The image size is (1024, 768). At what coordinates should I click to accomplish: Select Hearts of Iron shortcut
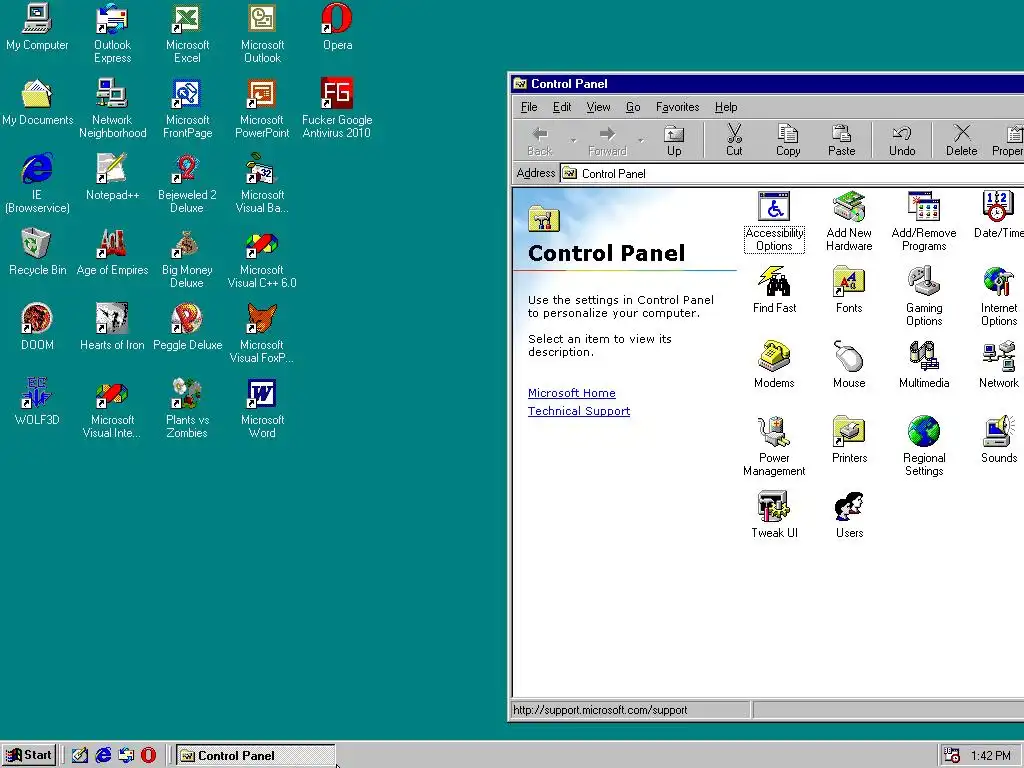[x=112, y=328]
